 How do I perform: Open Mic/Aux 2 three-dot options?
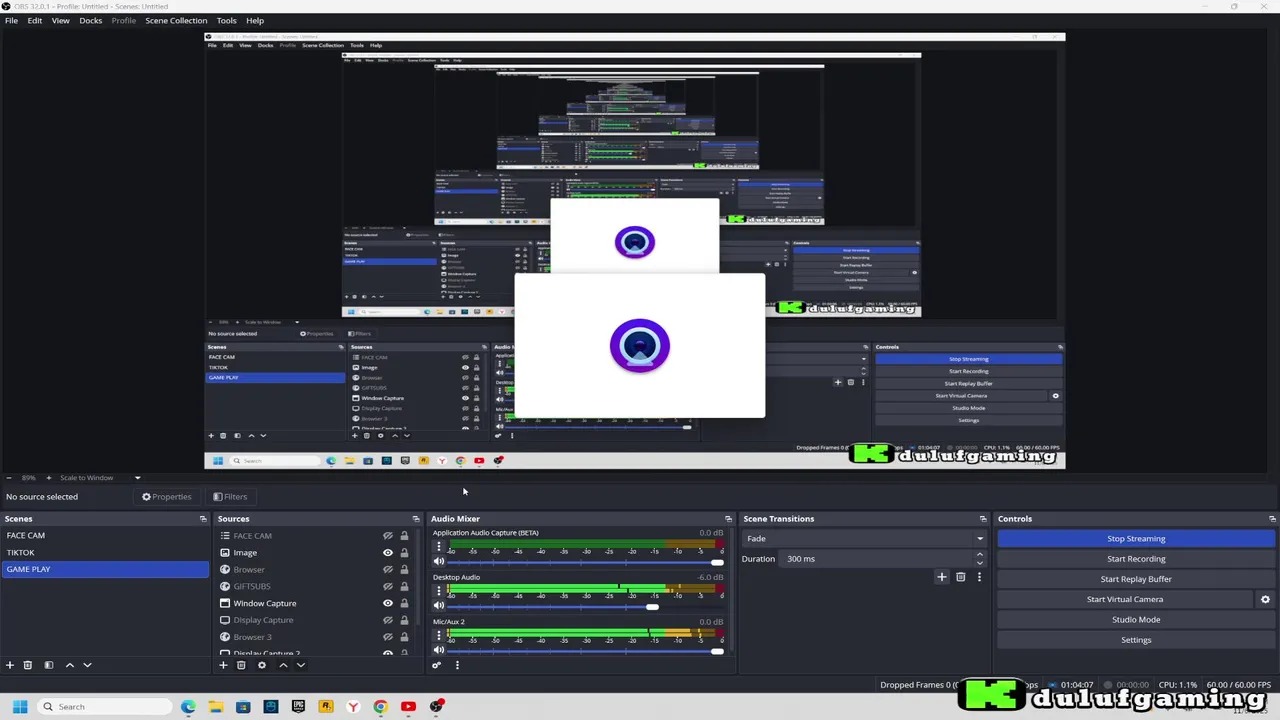tap(438, 636)
